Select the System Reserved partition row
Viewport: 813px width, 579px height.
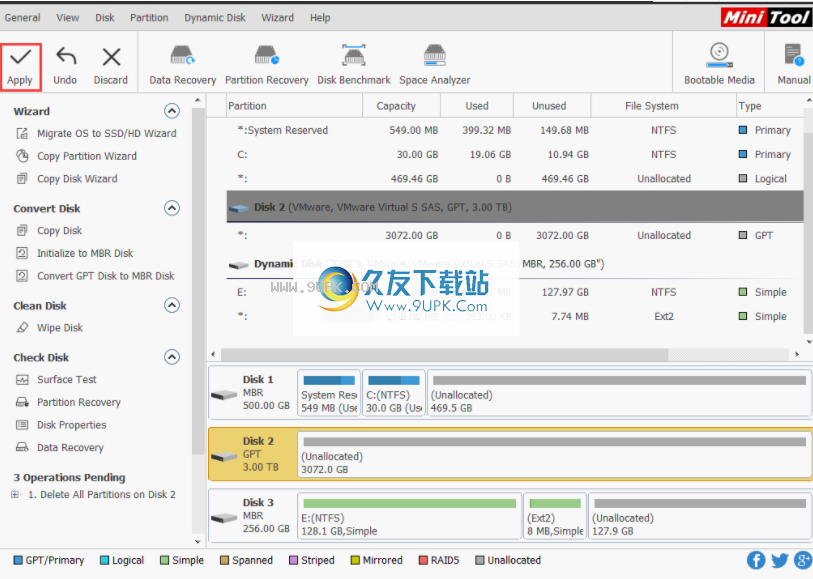coord(515,130)
